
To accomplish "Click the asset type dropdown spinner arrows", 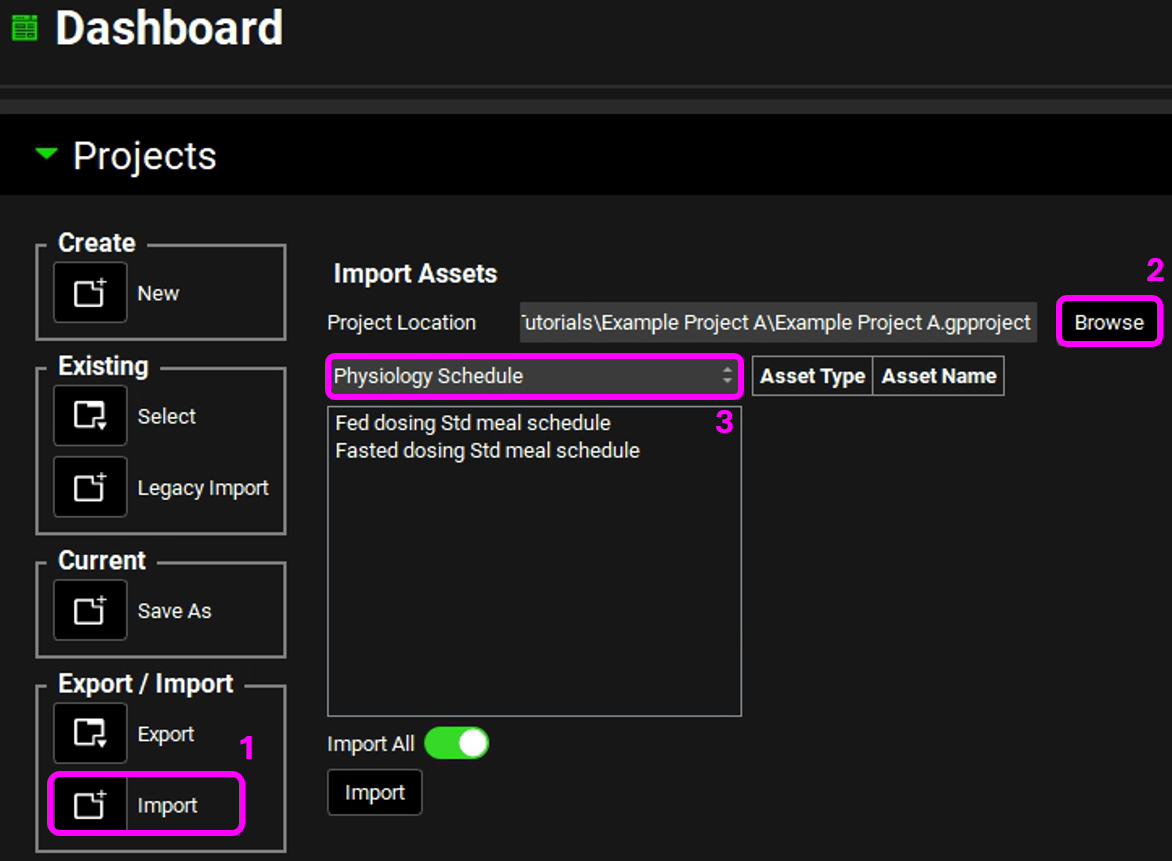I will coord(727,376).
